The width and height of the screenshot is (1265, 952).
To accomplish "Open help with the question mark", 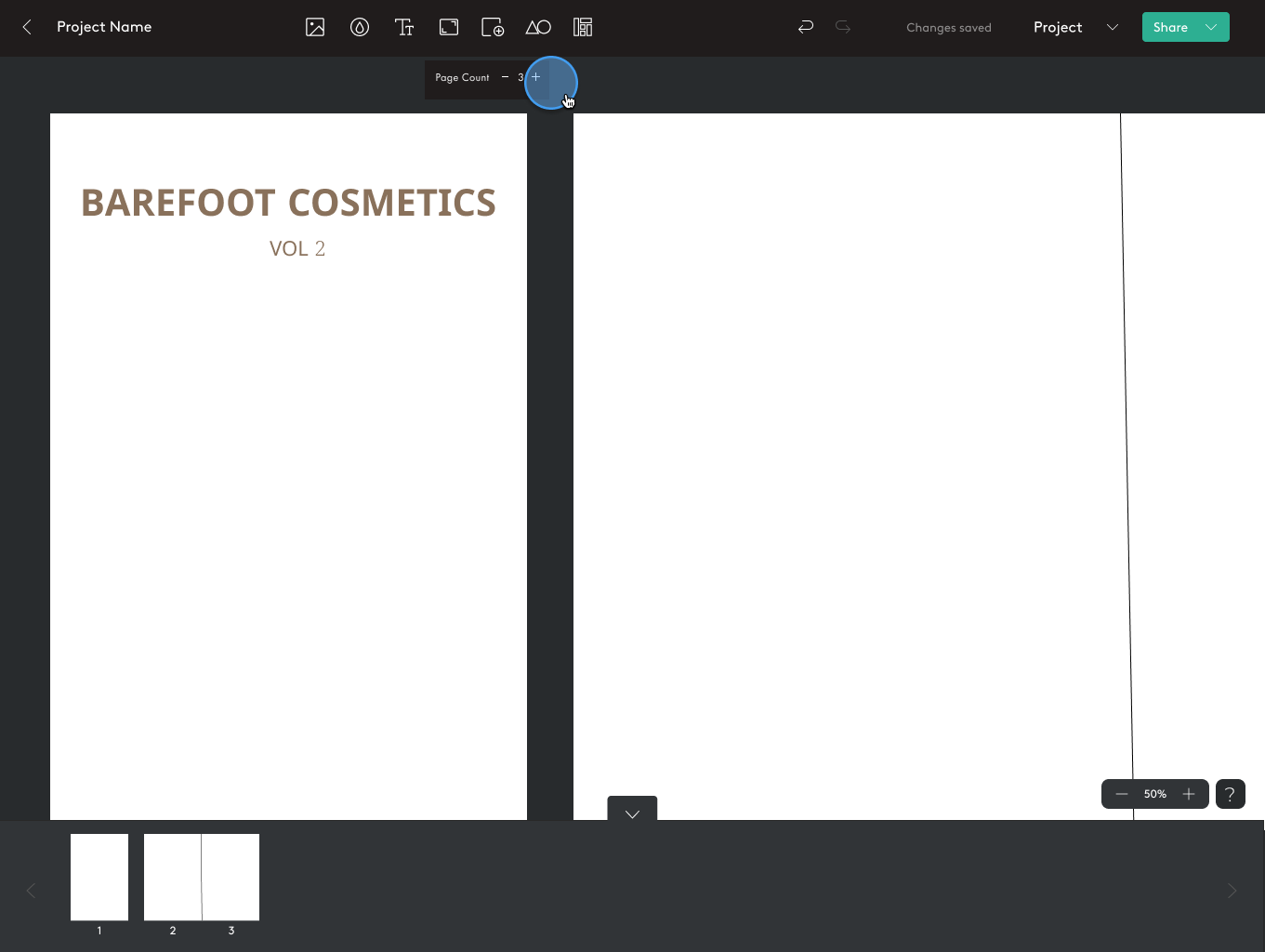I will [x=1230, y=794].
